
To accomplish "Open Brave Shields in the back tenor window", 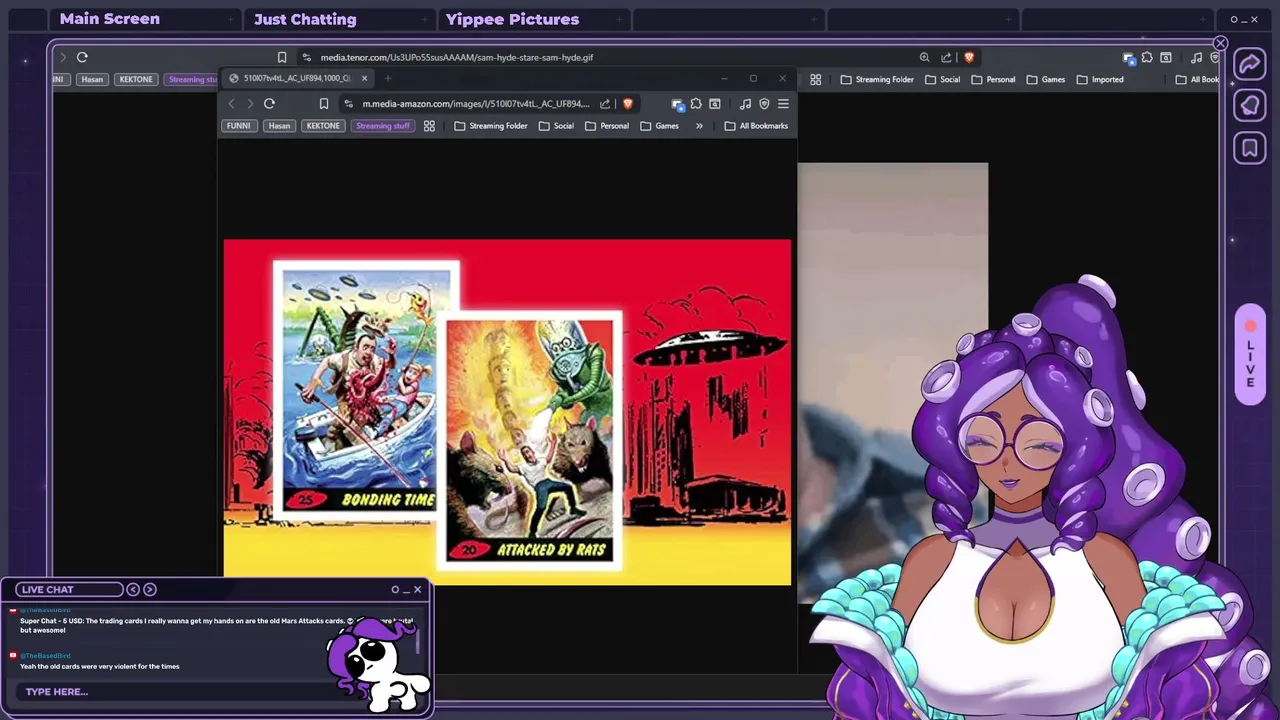I will tap(968, 57).
